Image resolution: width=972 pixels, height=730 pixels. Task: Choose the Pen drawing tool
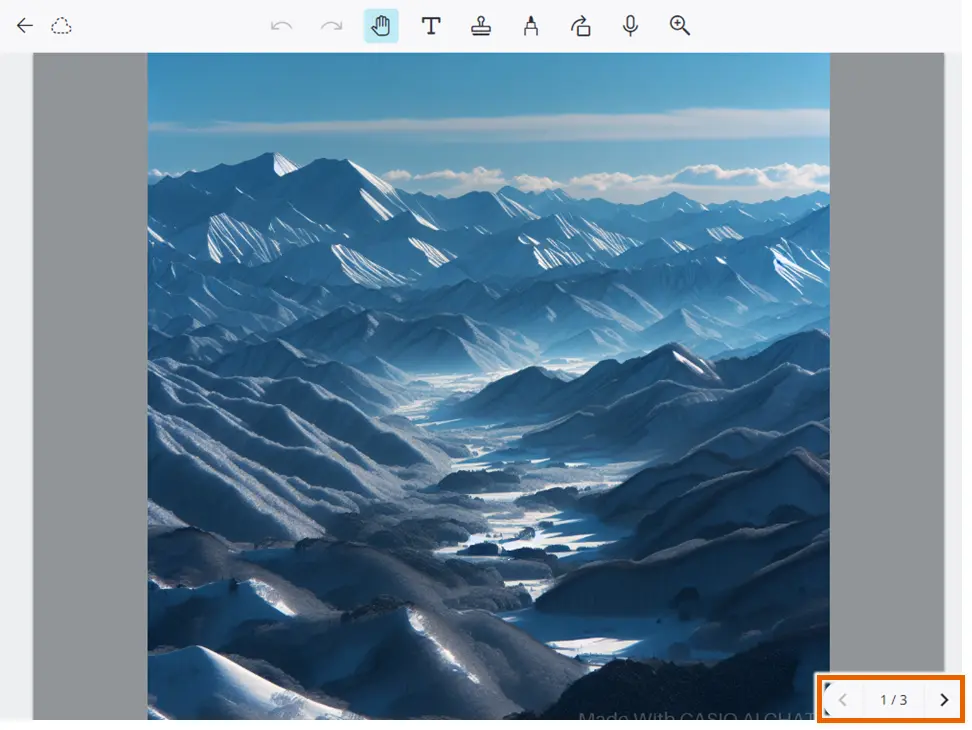point(531,26)
